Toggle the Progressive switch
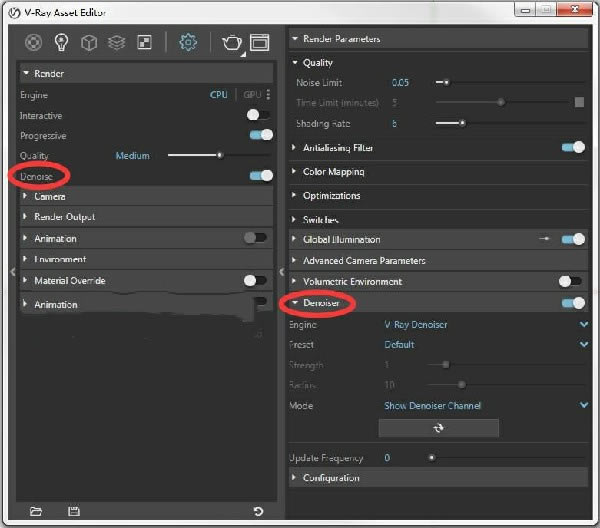The height and width of the screenshot is (528, 600). [261, 135]
